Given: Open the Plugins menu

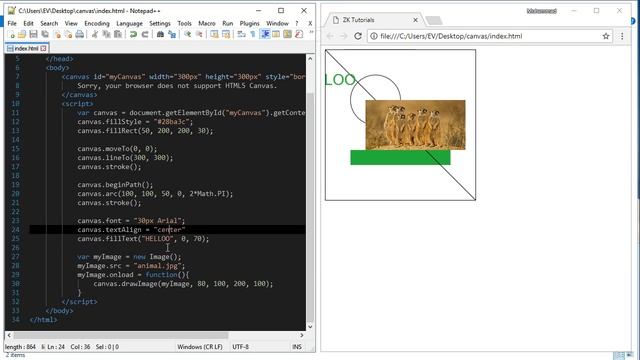Looking at the screenshot, I should point(249,23).
